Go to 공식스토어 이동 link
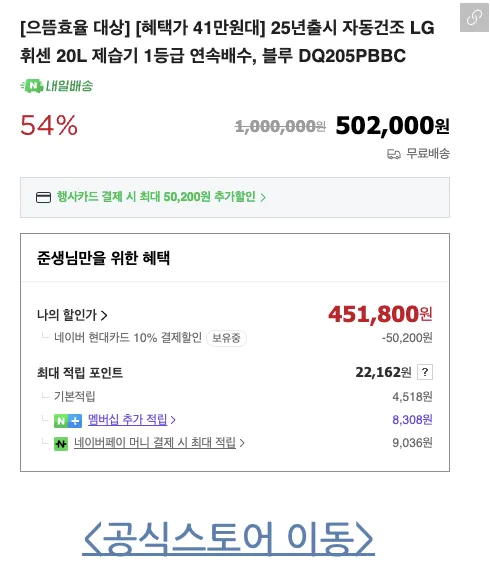The width and height of the screenshot is (490, 577). click(x=228, y=538)
